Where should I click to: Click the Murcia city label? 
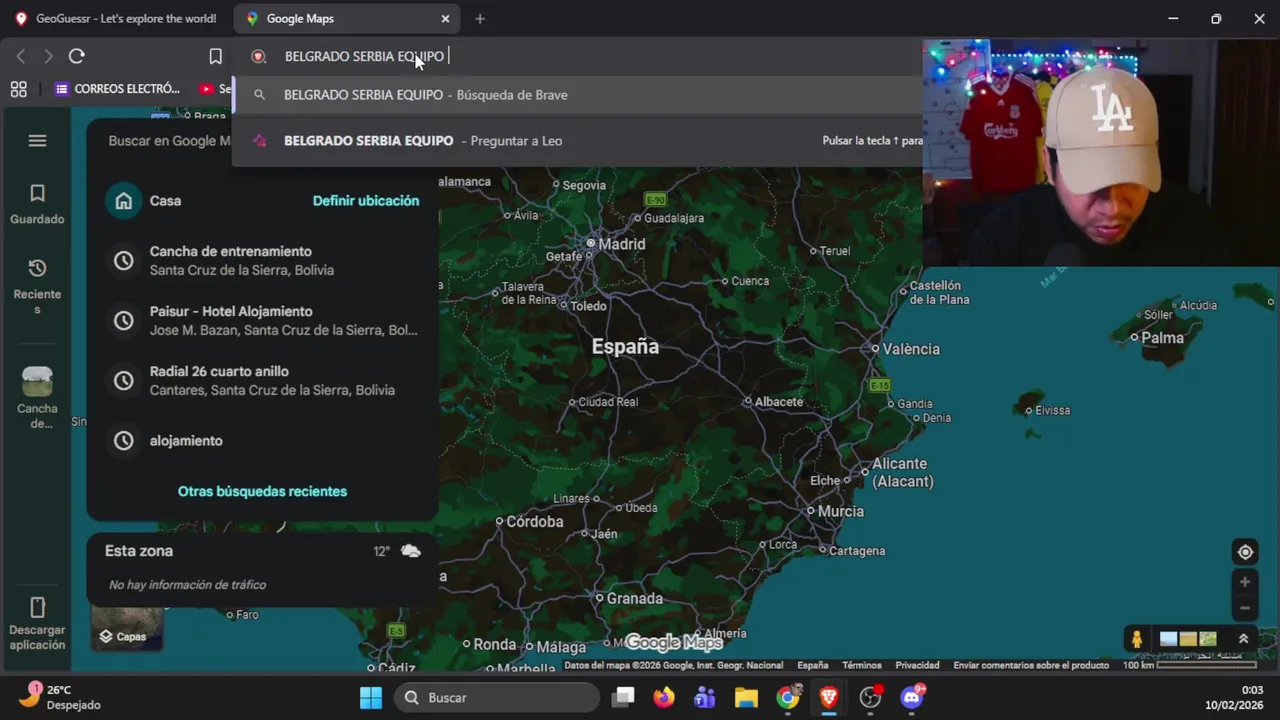[x=840, y=511]
